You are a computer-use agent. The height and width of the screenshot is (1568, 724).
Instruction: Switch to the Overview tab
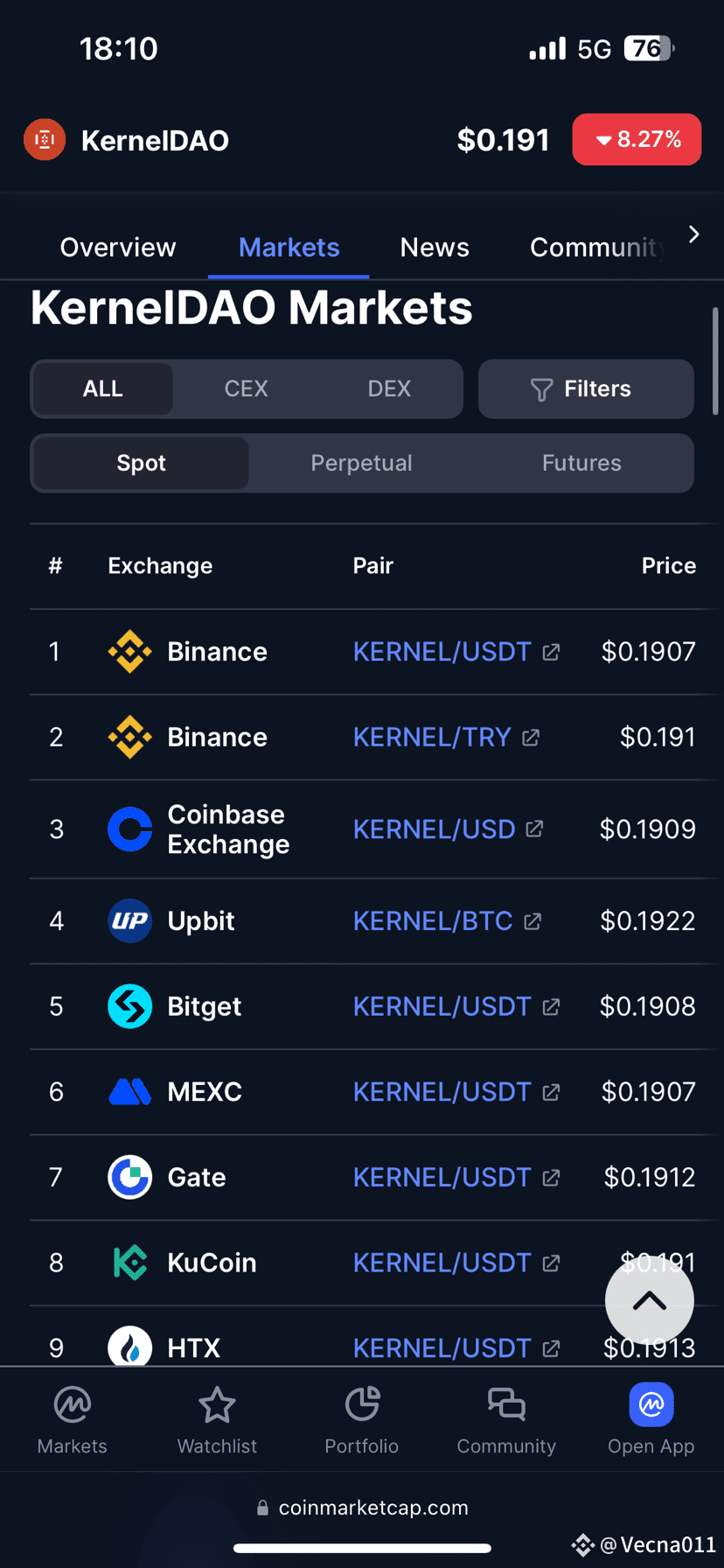tap(118, 248)
